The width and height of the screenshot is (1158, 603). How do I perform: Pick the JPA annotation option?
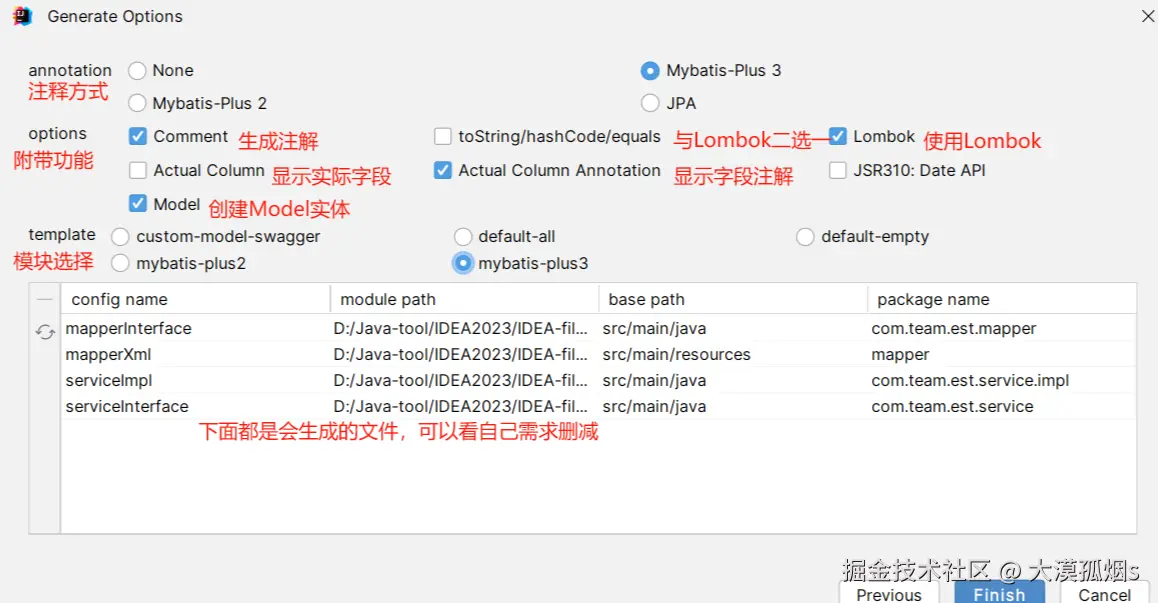tap(650, 103)
